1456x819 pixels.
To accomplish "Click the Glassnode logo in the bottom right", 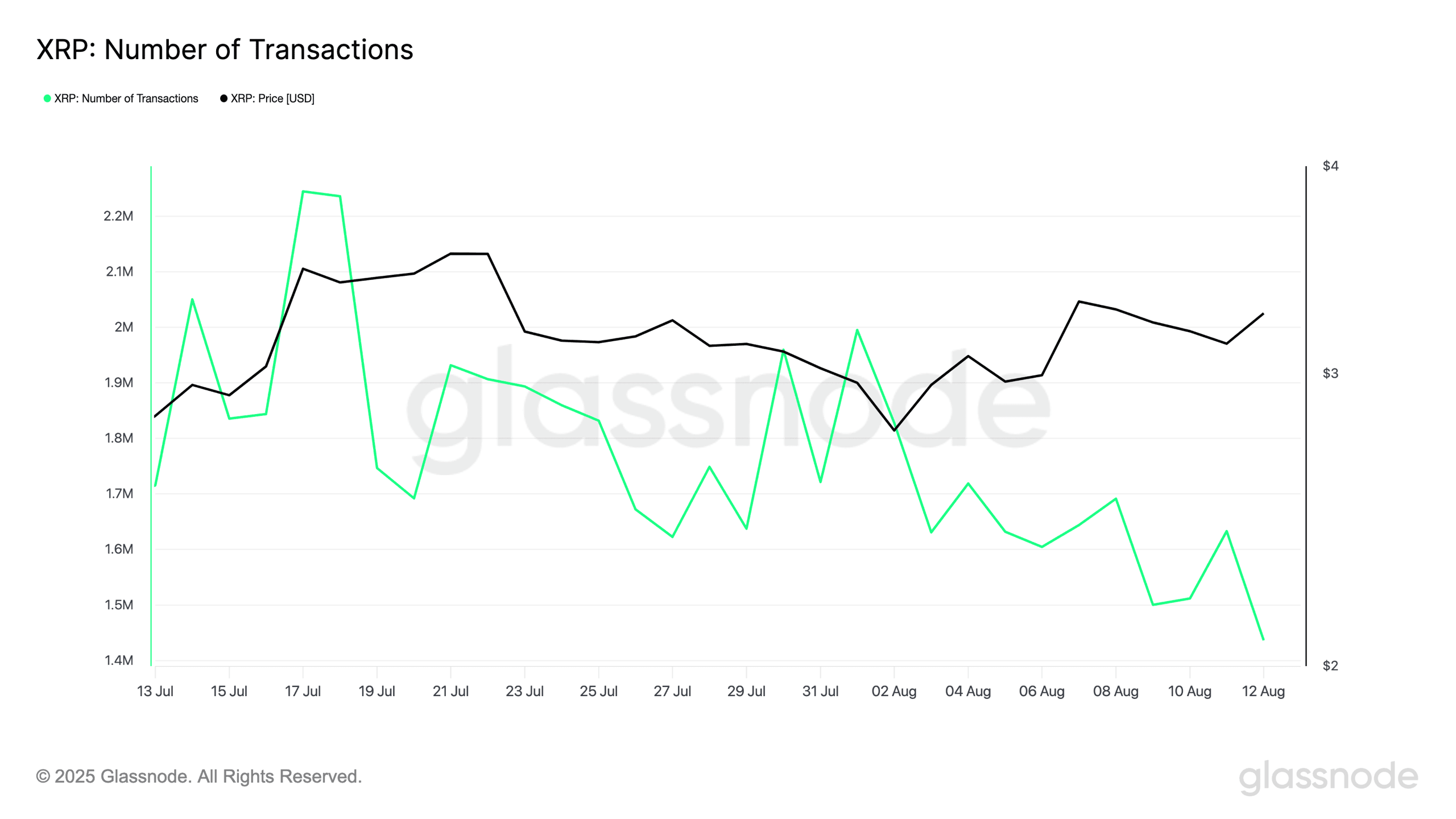I will coord(1328,777).
